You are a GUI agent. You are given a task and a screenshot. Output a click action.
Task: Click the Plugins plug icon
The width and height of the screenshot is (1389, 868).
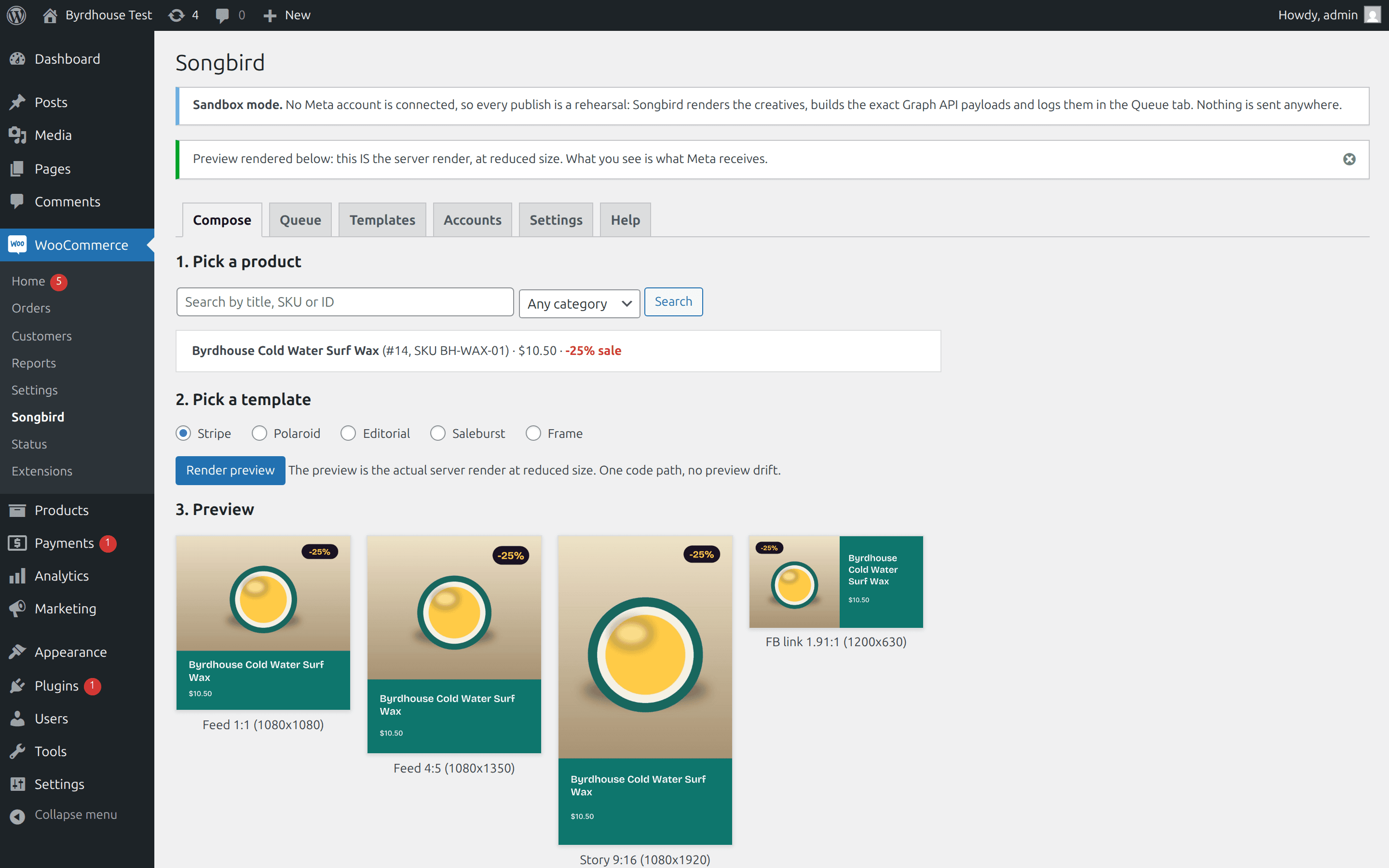tap(17, 685)
